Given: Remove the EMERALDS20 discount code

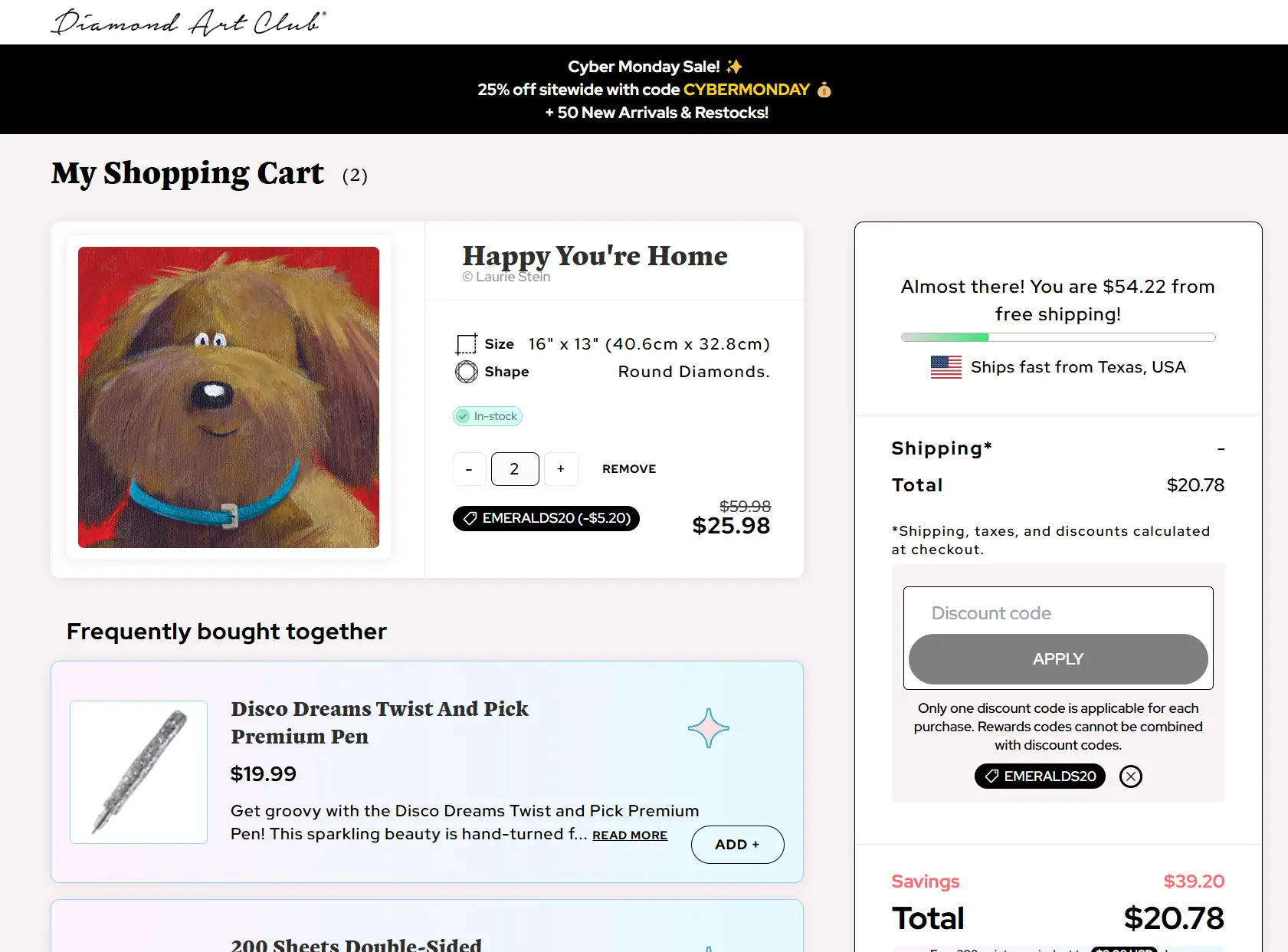Looking at the screenshot, I should [1130, 776].
